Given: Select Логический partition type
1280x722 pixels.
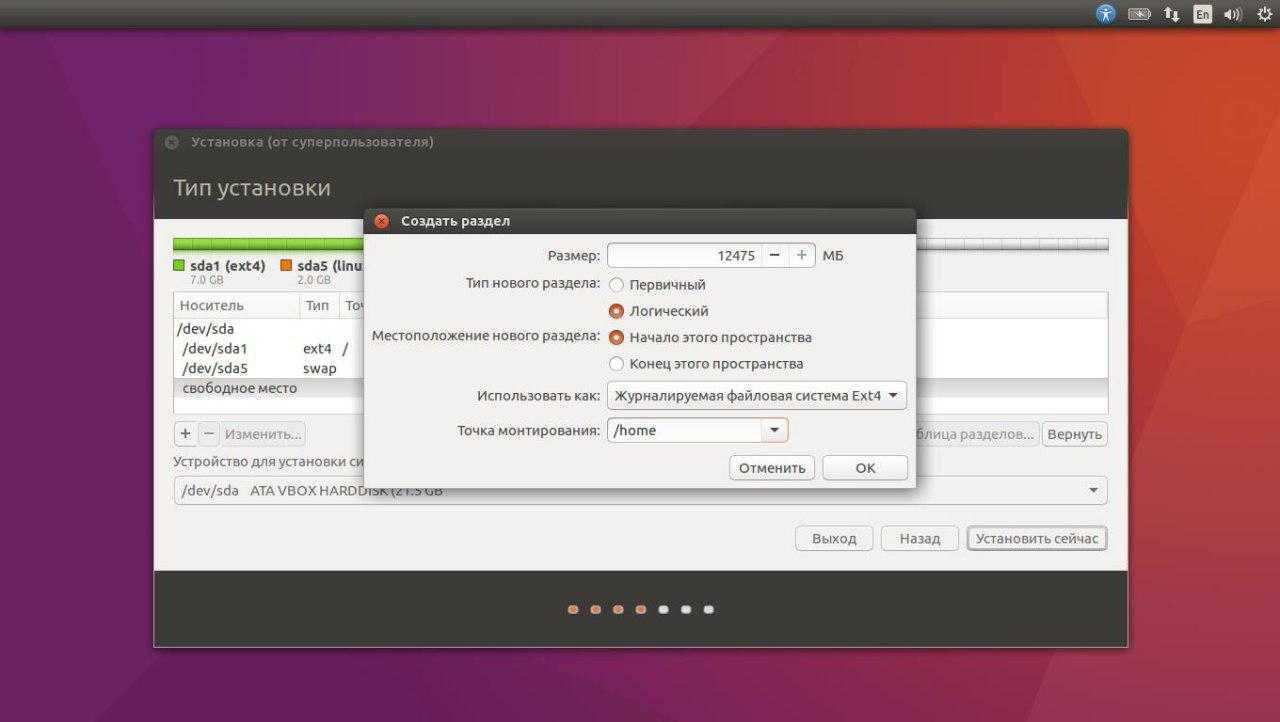Looking at the screenshot, I should pyautogui.click(x=617, y=311).
